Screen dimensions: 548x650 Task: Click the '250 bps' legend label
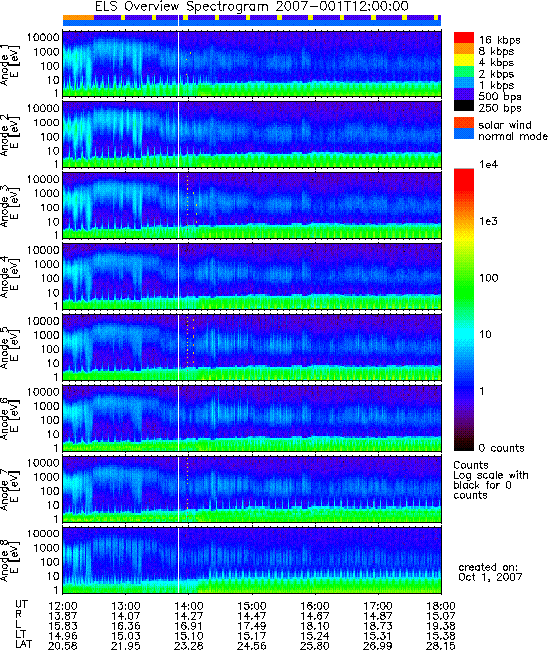tap(500, 108)
